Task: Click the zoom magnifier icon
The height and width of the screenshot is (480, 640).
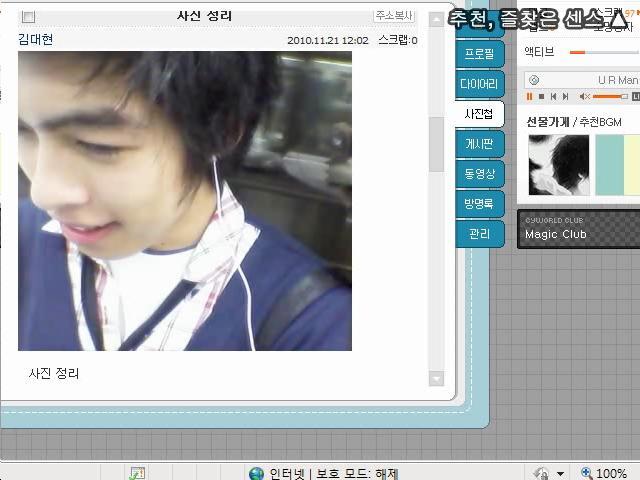Action: pos(586,473)
